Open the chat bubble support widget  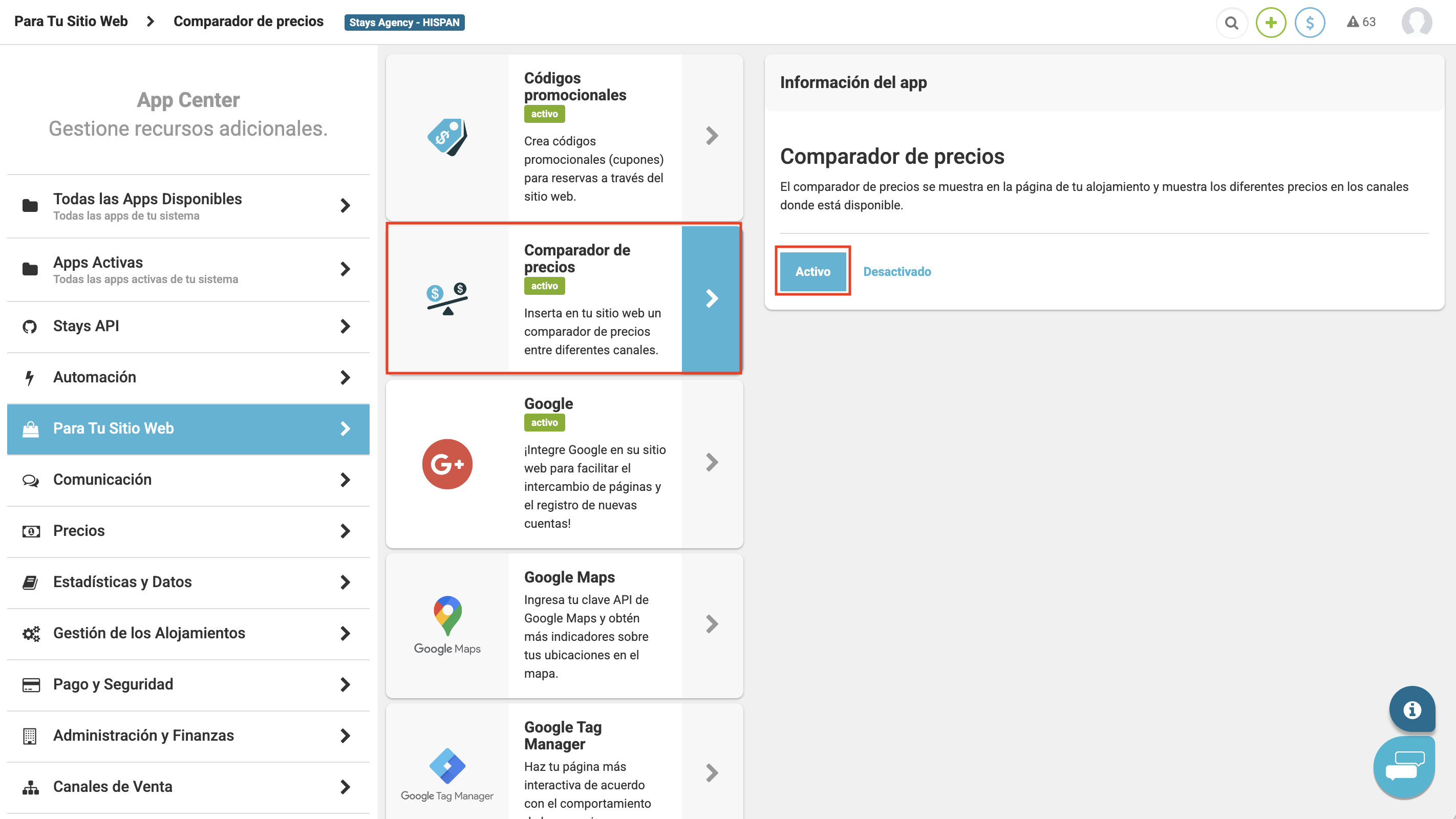[x=1403, y=766]
